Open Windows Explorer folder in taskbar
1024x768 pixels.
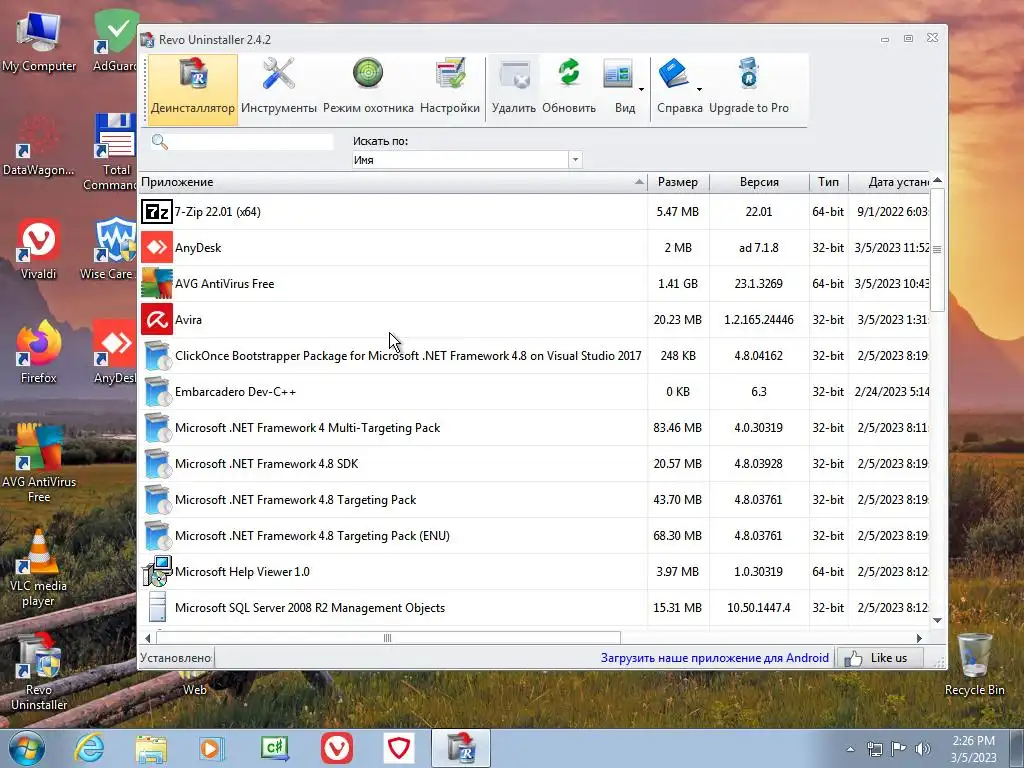[x=151, y=748]
